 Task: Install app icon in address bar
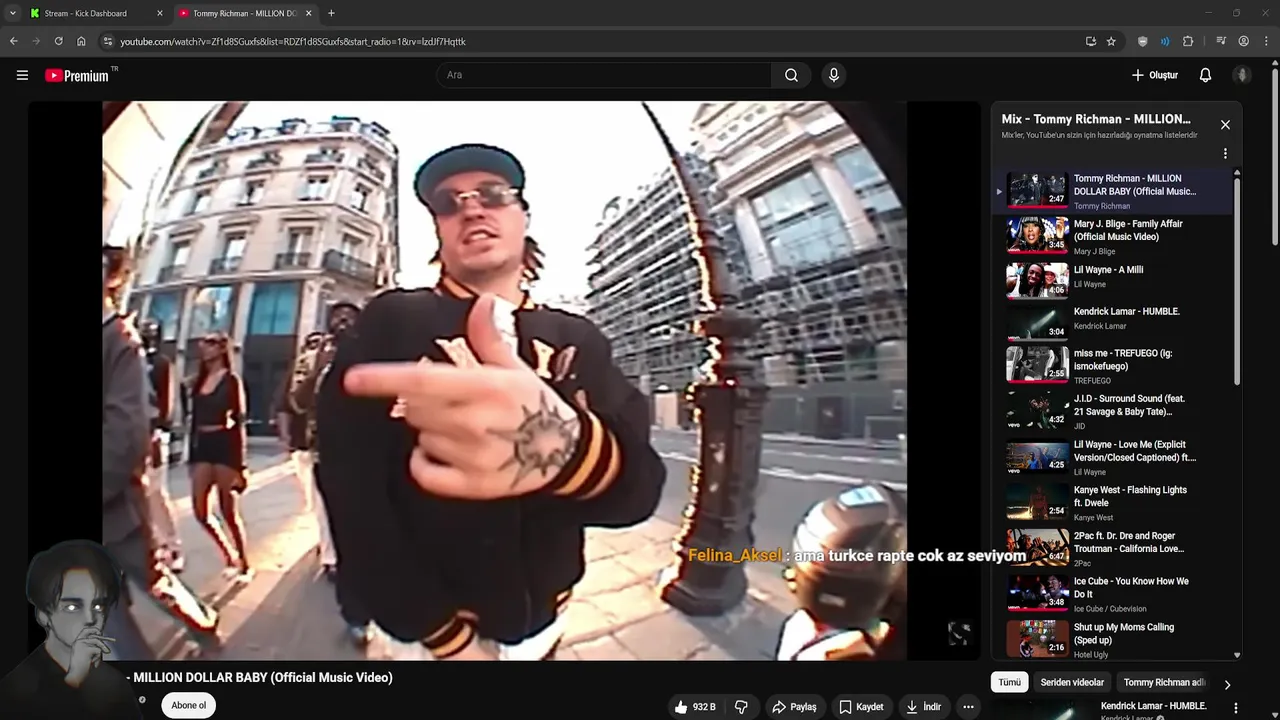[x=1090, y=41]
